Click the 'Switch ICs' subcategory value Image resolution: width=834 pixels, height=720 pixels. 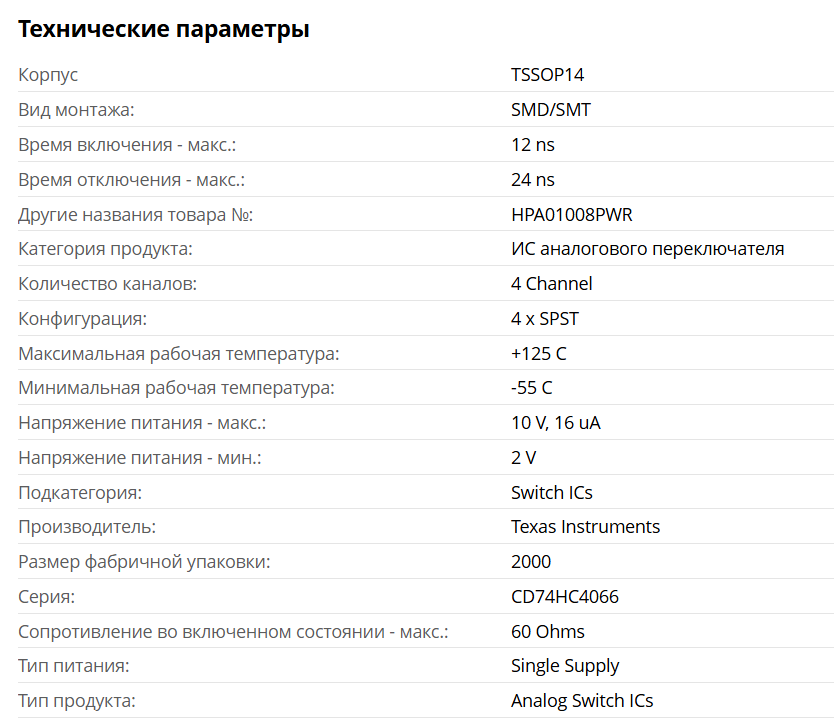click(551, 493)
